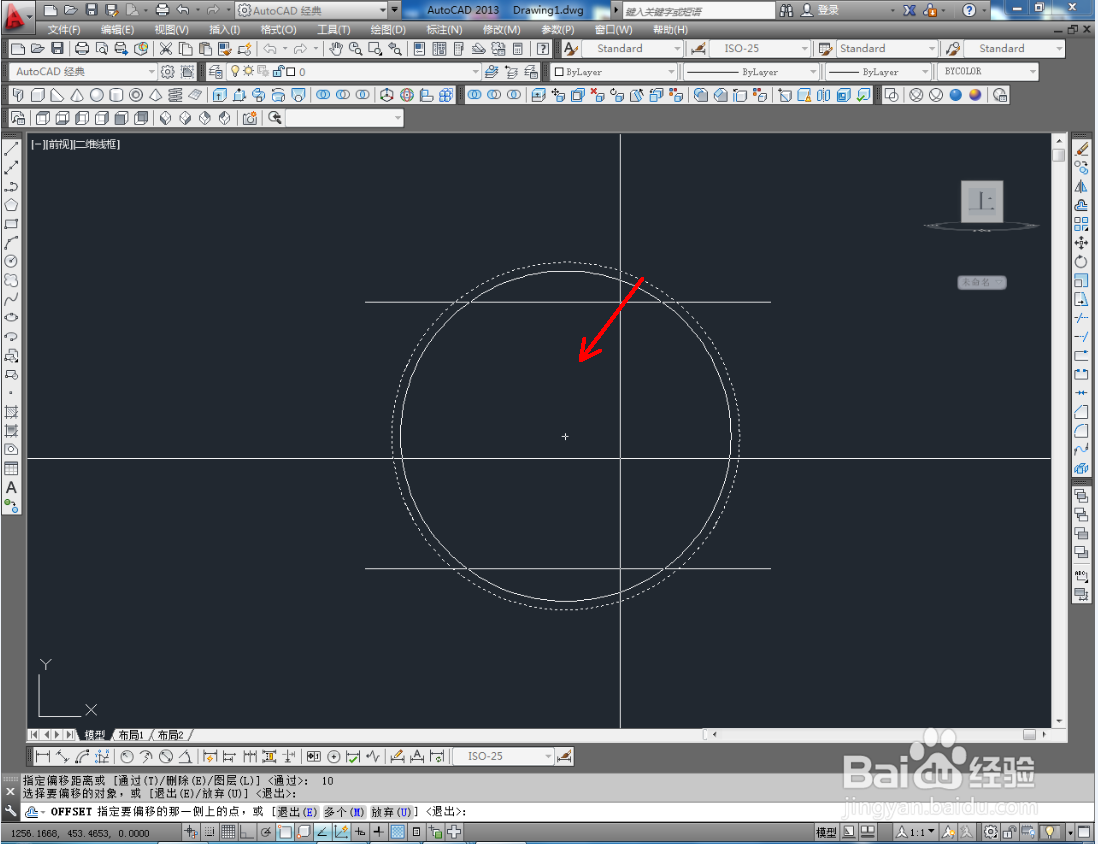
Task: Click the Realistic visual style blue sphere icon
Action: point(956,95)
